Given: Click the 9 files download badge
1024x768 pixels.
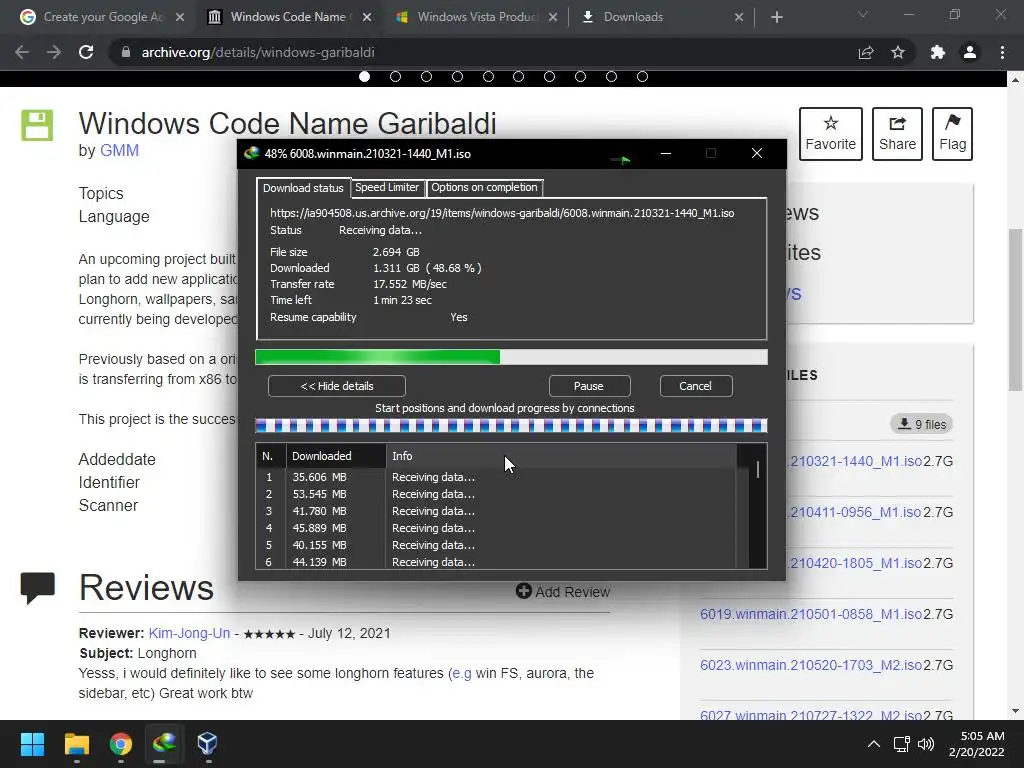Looking at the screenshot, I should [x=921, y=424].
